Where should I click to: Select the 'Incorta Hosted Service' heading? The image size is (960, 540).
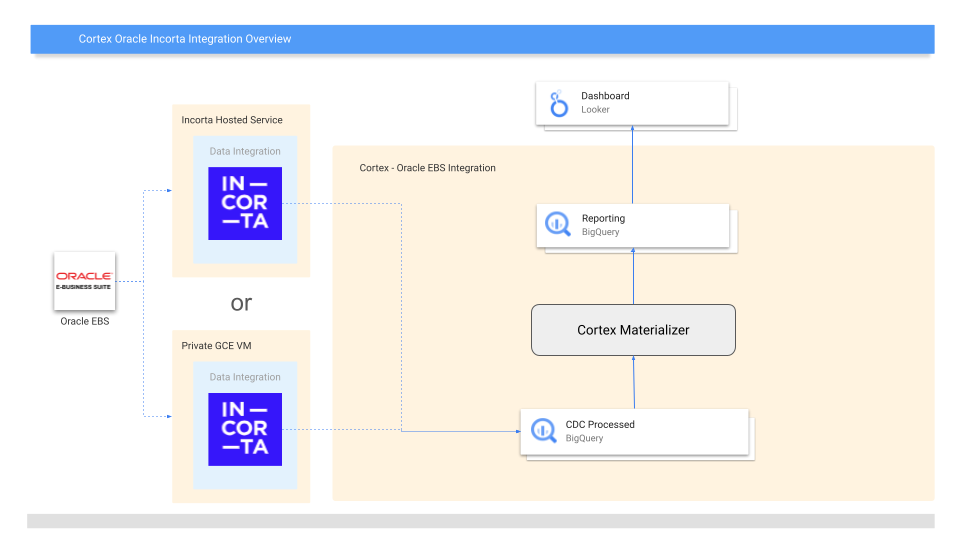(x=232, y=120)
